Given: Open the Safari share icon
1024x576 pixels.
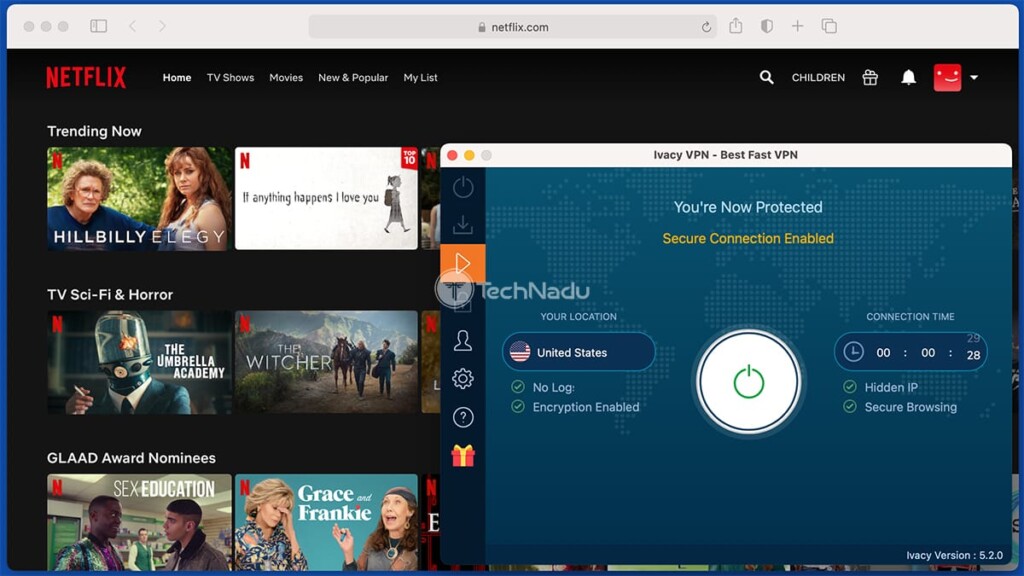Looking at the screenshot, I should [x=736, y=25].
